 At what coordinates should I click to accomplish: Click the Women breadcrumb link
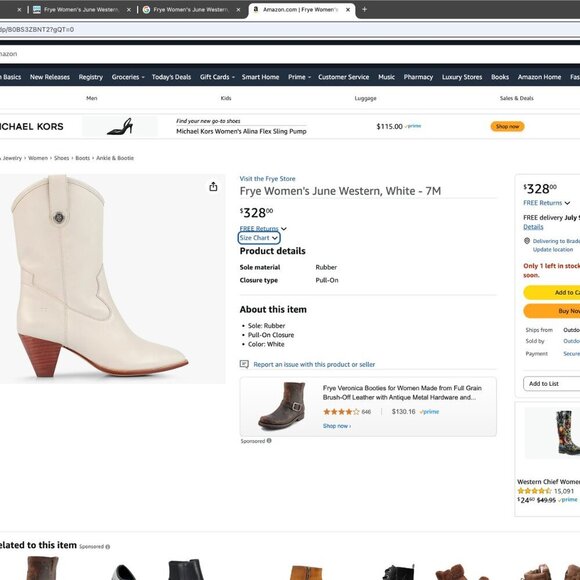tap(38, 158)
